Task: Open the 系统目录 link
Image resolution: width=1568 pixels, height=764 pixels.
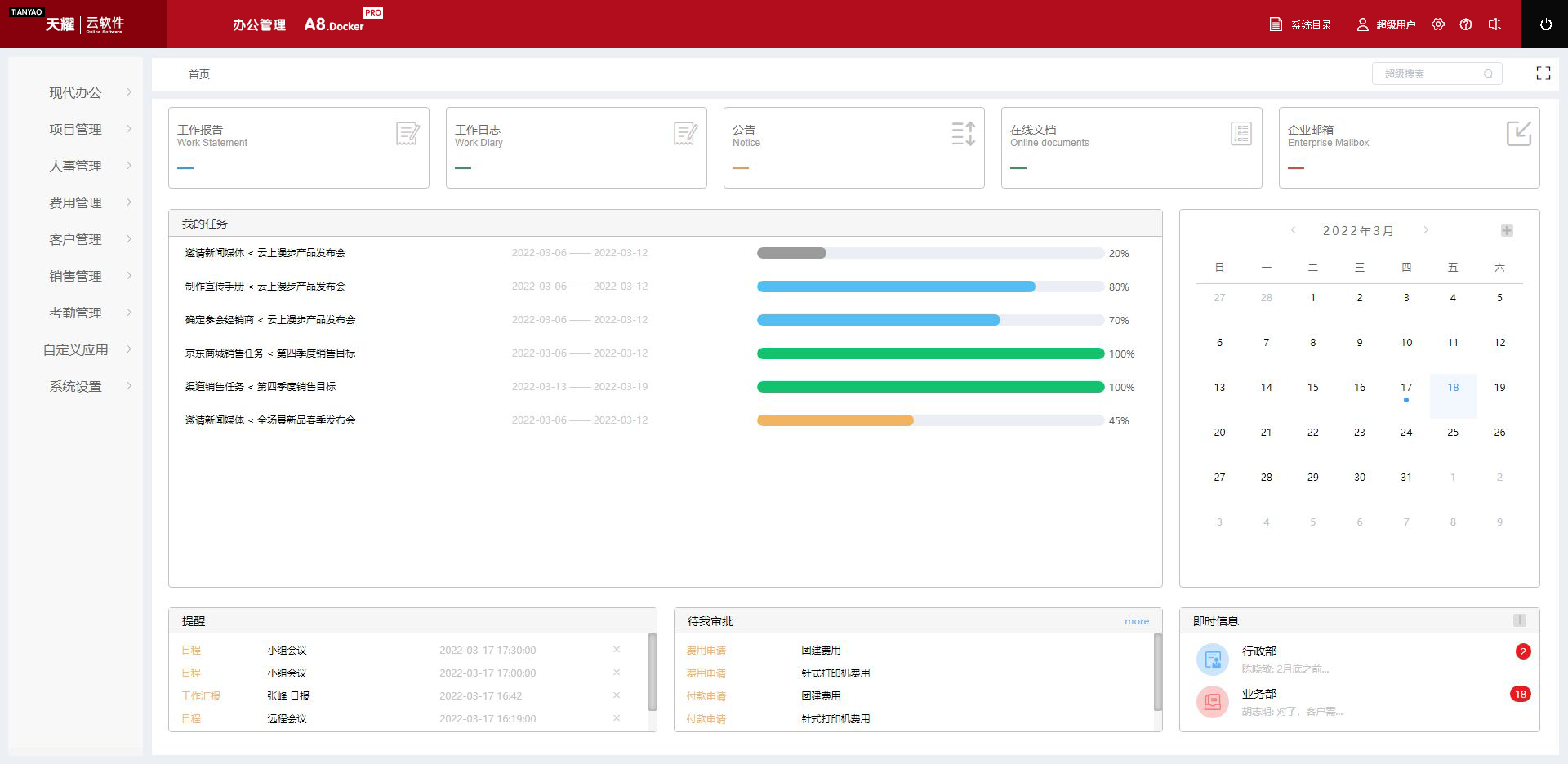Action: tap(1301, 25)
